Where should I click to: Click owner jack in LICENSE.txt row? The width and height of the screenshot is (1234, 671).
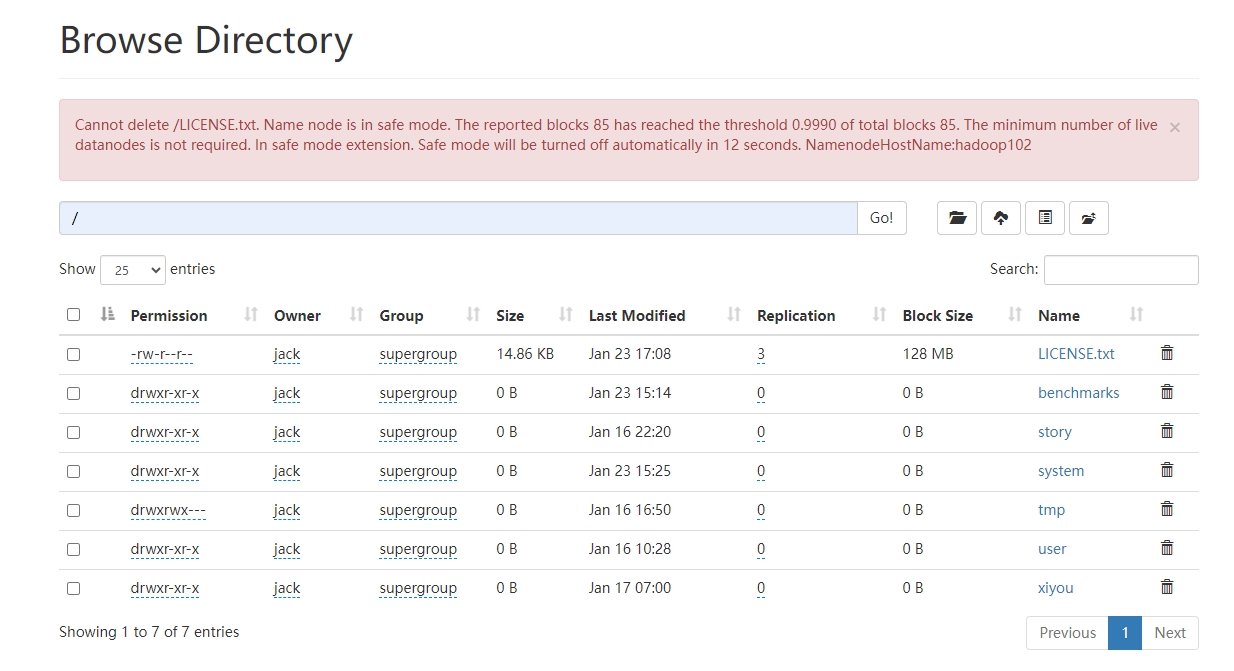coord(287,354)
